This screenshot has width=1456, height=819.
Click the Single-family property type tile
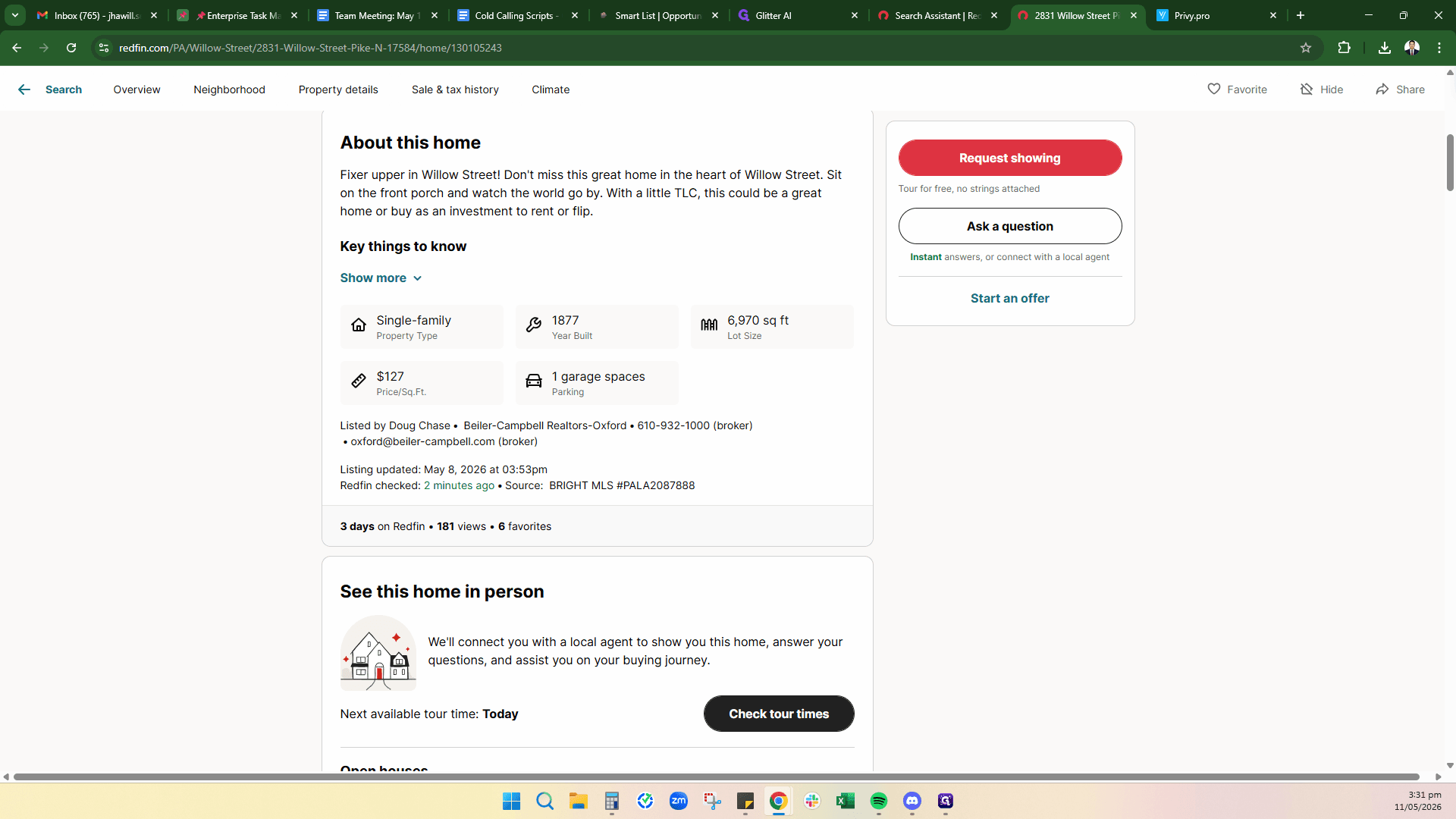pyautogui.click(x=422, y=327)
